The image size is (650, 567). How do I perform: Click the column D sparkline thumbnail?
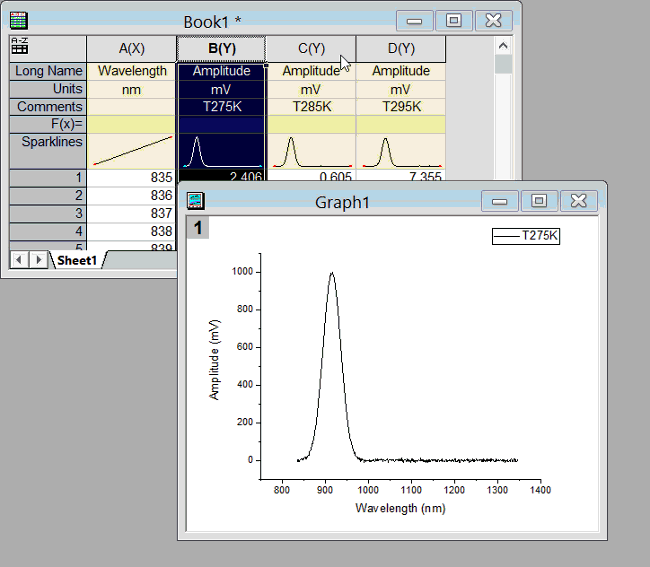click(x=400, y=152)
